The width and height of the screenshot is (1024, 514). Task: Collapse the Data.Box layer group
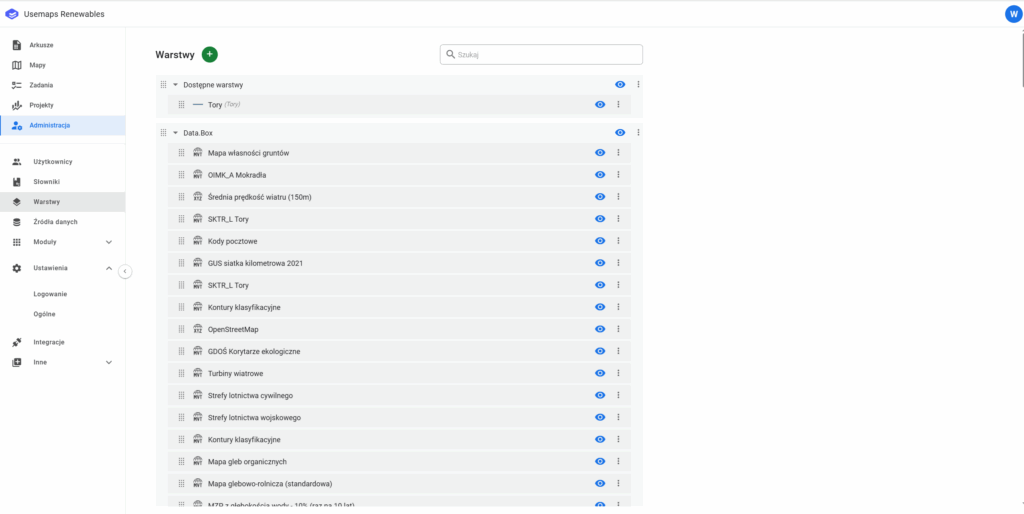[175, 133]
